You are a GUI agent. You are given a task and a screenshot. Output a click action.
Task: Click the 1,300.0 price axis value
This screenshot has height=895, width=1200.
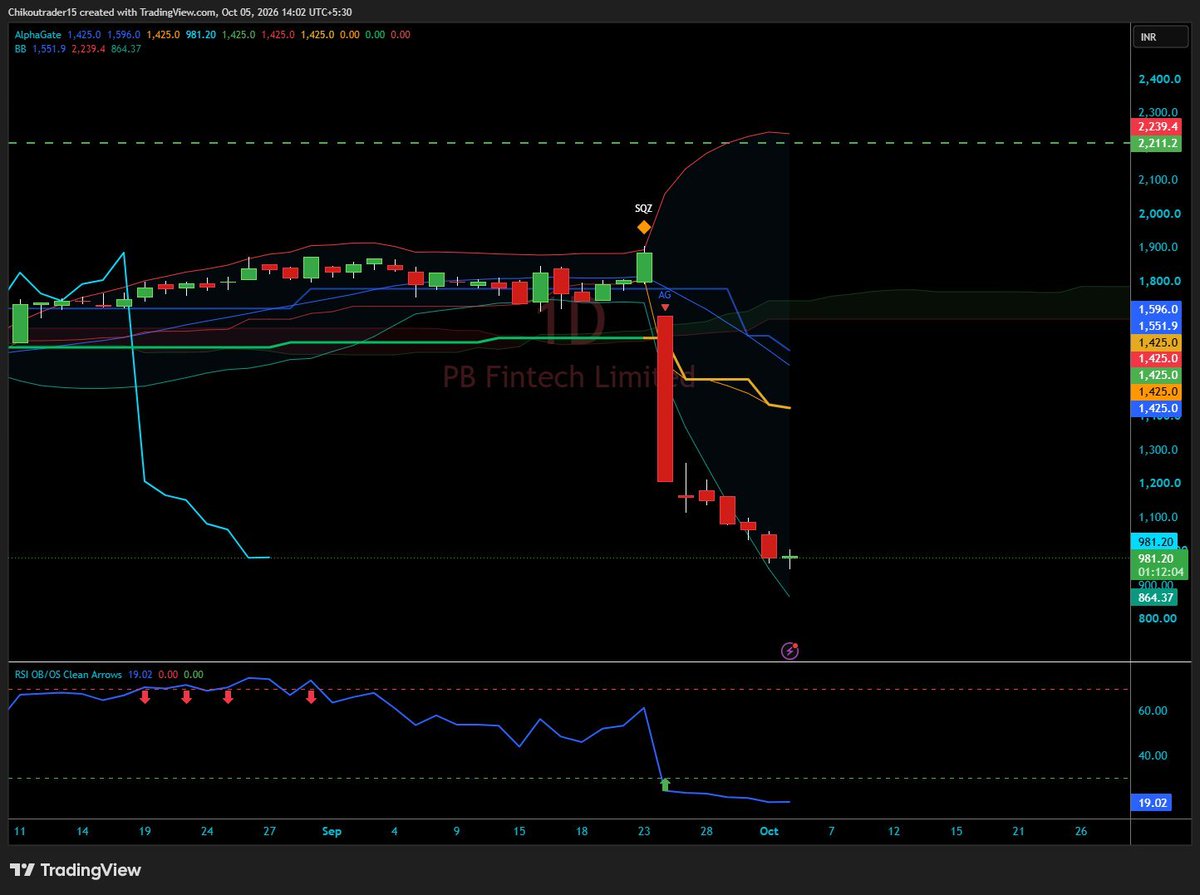coord(1160,450)
